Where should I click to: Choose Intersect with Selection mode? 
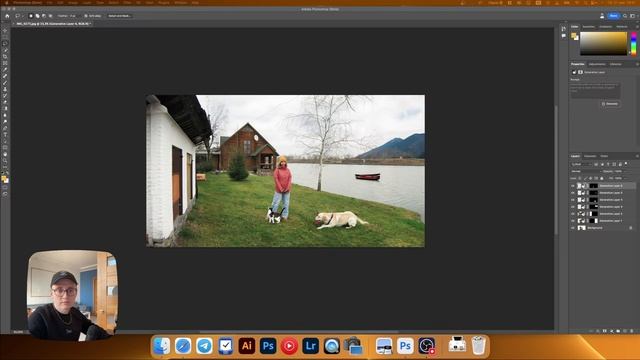click(x=51, y=16)
